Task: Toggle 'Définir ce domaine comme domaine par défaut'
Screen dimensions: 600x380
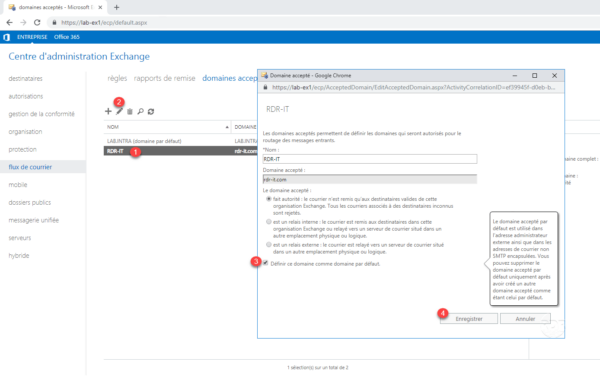Action: pos(265,263)
